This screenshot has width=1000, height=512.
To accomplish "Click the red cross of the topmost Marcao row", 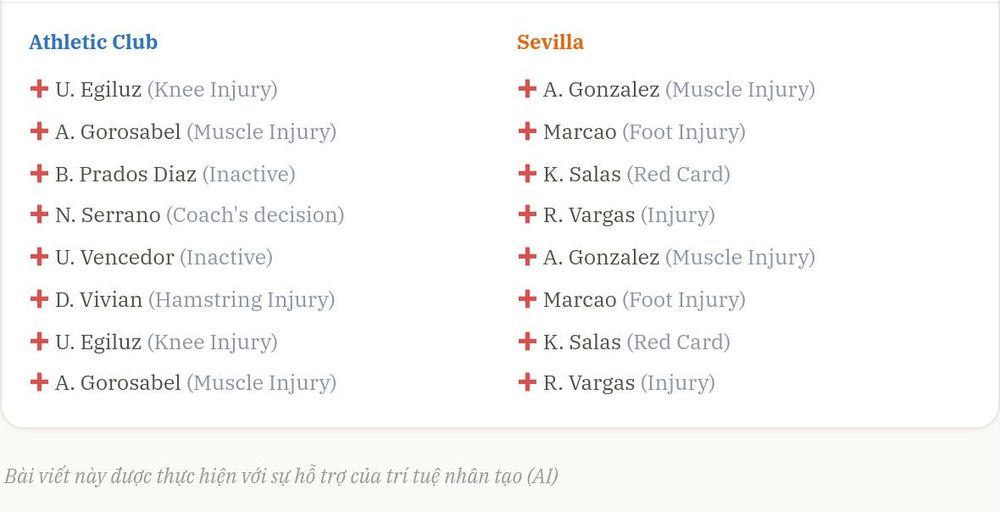I will [x=527, y=131].
